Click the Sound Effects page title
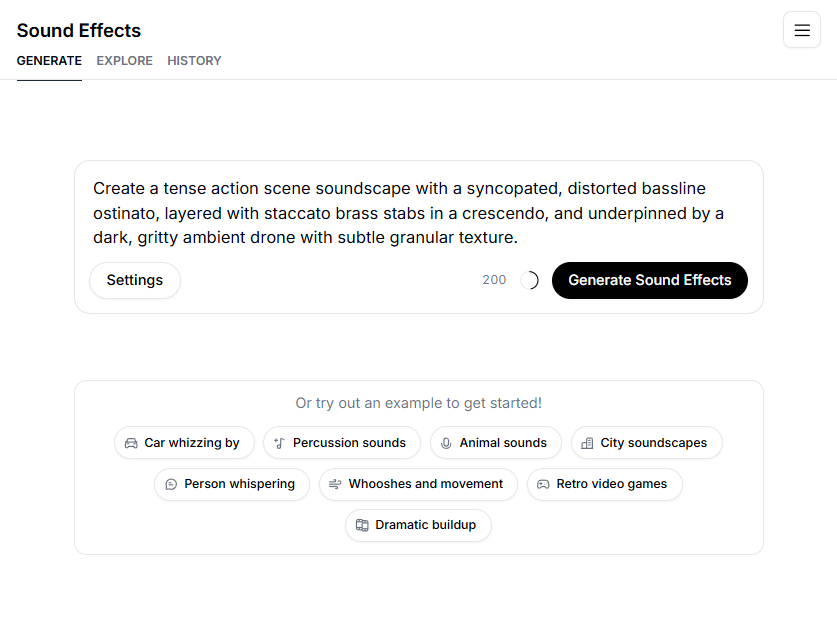 pyautogui.click(x=79, y=30)
